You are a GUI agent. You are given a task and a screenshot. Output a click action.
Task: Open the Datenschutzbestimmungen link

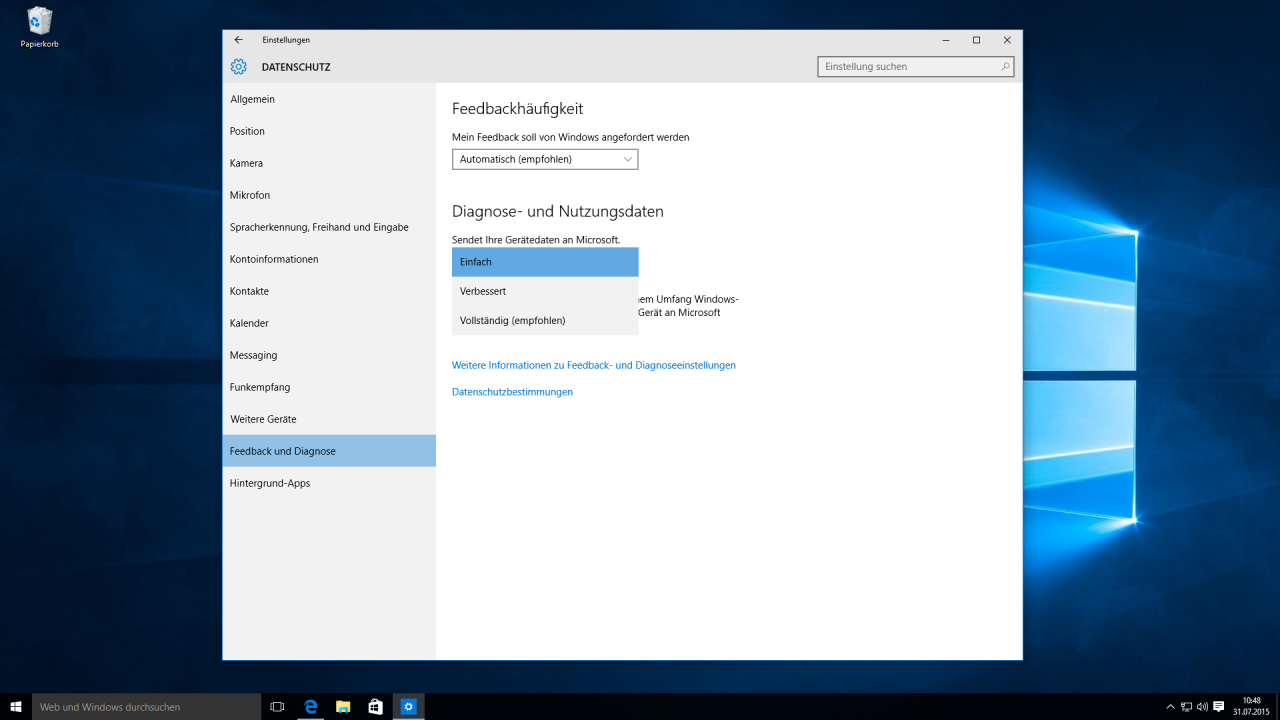[x=512, y=392]
